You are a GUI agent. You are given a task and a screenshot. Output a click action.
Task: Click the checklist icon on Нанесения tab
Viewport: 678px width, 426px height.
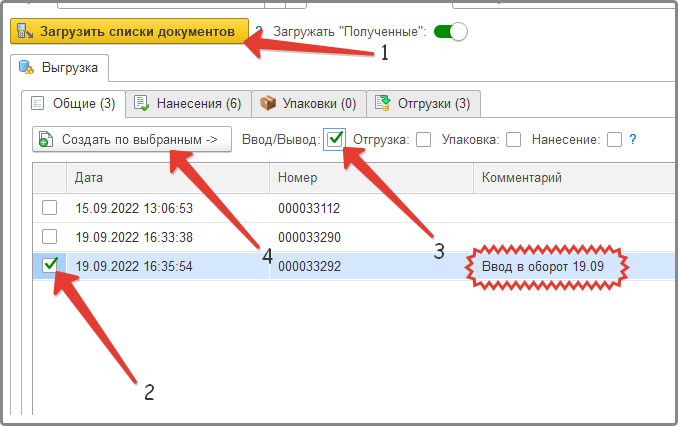point(141,103)
